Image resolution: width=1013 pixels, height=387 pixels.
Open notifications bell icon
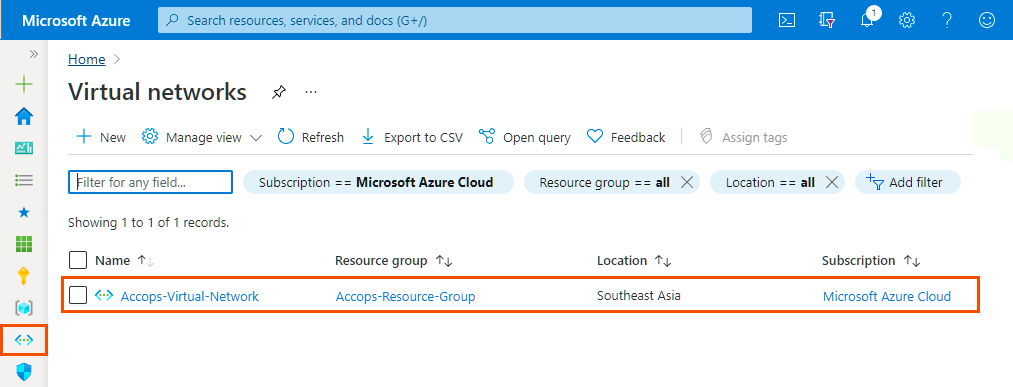pos(868,21)
